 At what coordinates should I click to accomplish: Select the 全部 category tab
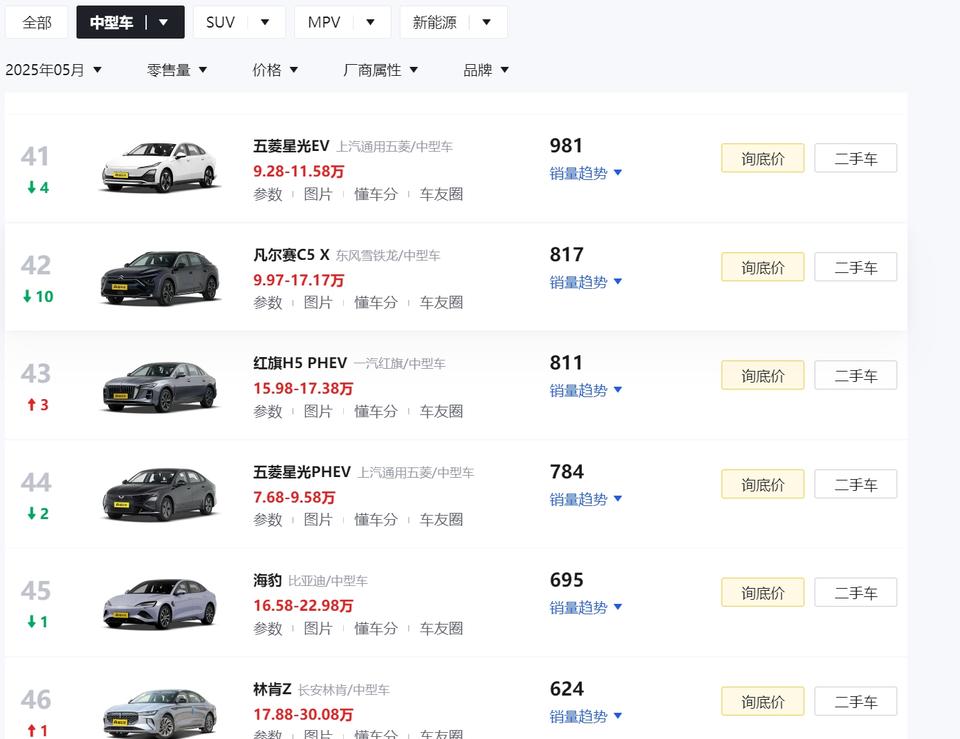pos(37,23)
